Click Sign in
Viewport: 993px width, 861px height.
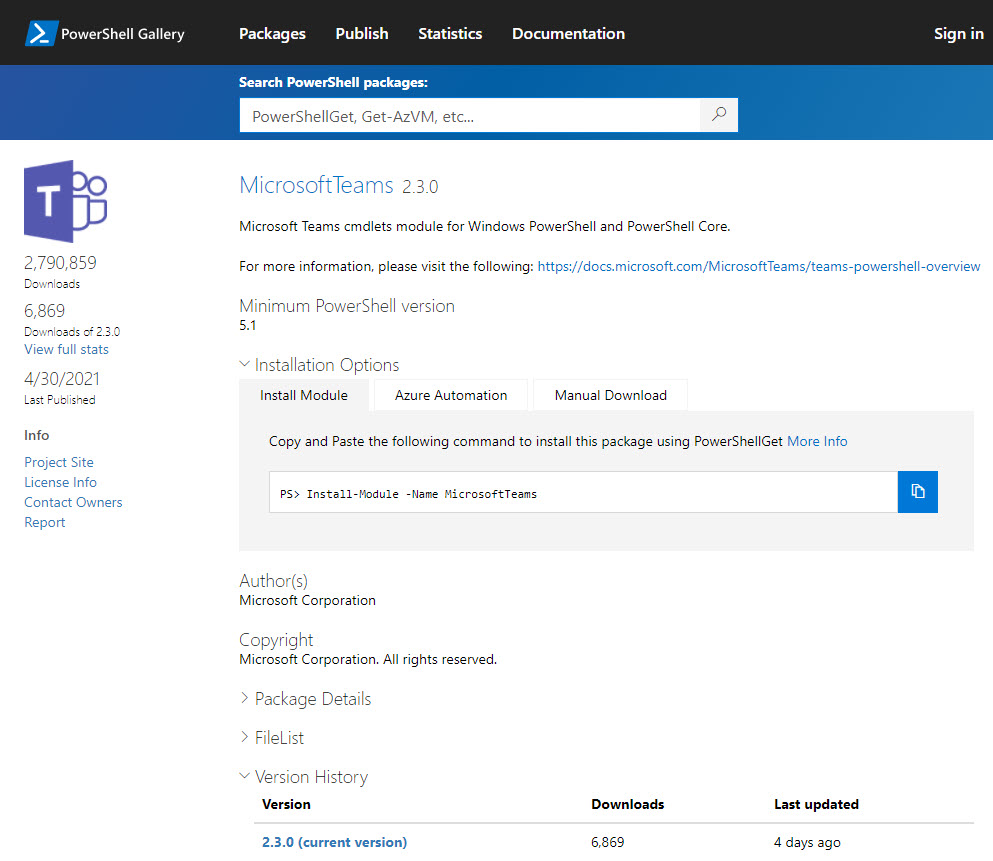pyautogui.click(x=958, y=34)
